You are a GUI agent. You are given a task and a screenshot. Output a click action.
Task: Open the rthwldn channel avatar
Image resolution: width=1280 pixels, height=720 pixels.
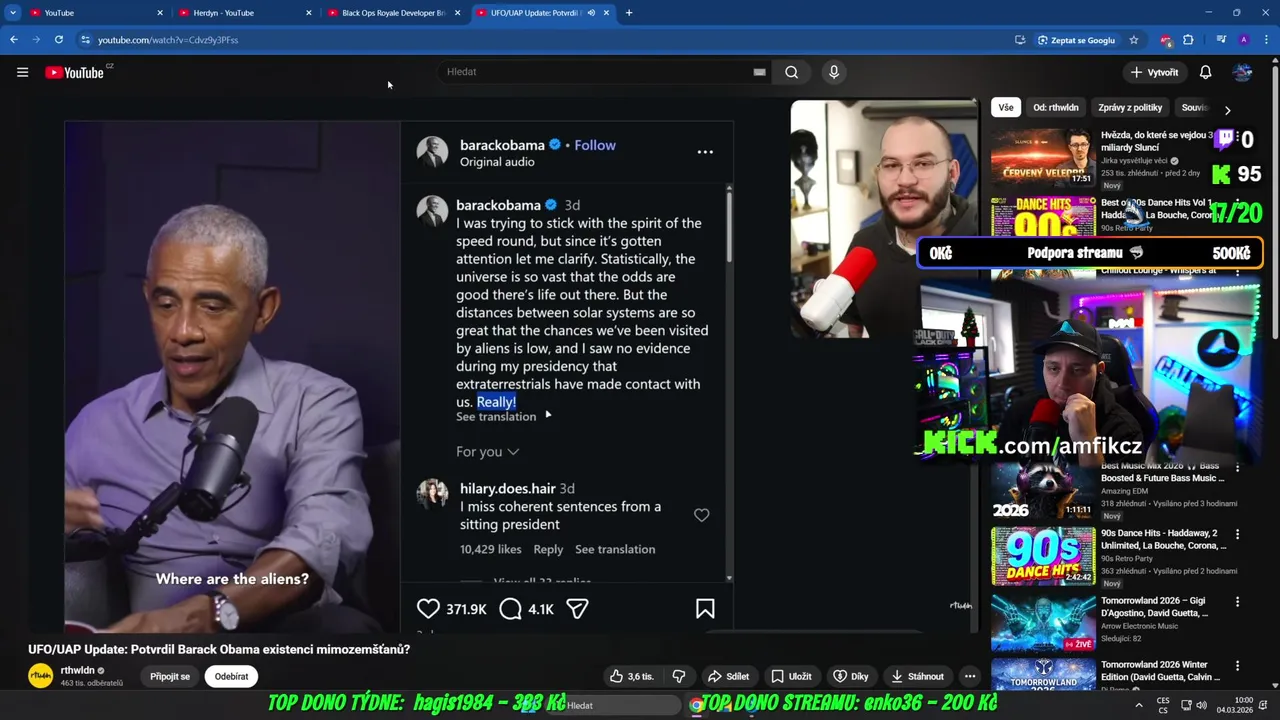coord(40,675)
